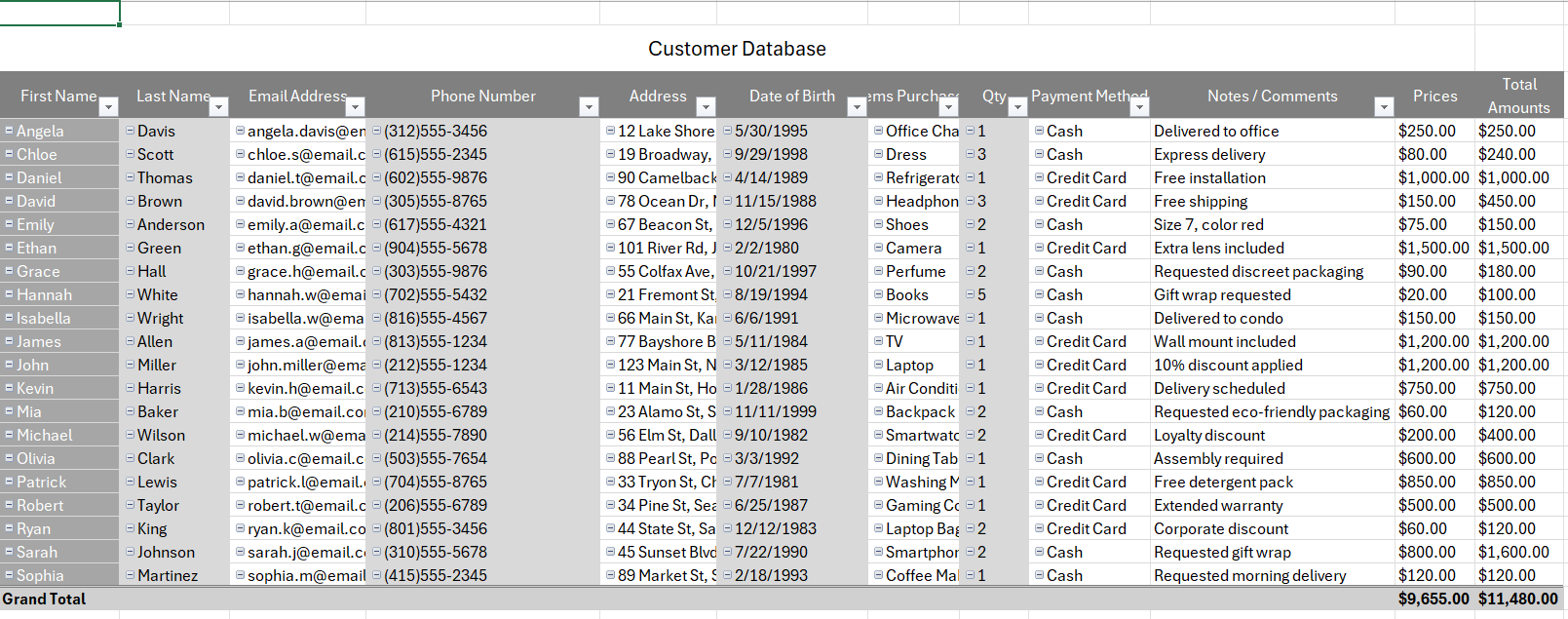Open the Date of Birth filter dropdown
The height and width of the screenshot is (619, 1568).
[857, 106]
